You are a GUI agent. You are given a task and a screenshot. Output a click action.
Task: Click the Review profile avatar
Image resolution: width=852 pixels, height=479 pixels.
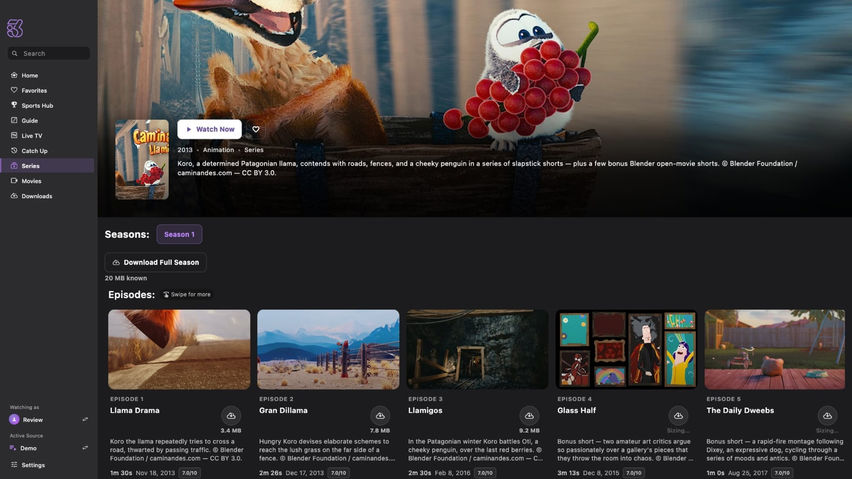pyautogui.click(x=14, y=419)
